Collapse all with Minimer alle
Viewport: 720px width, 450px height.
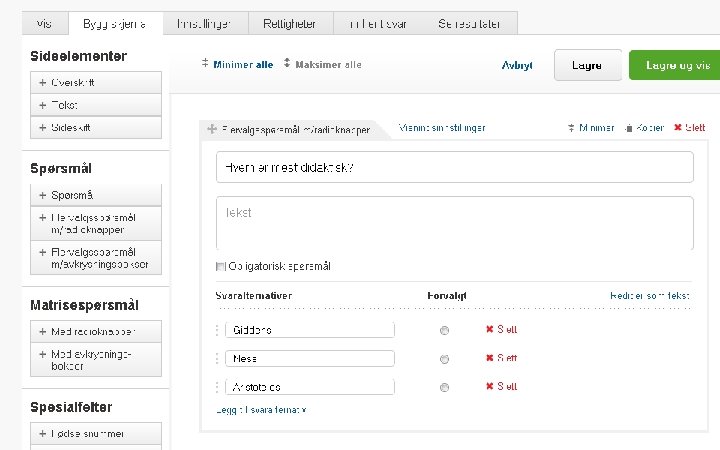tap(237, 64)
